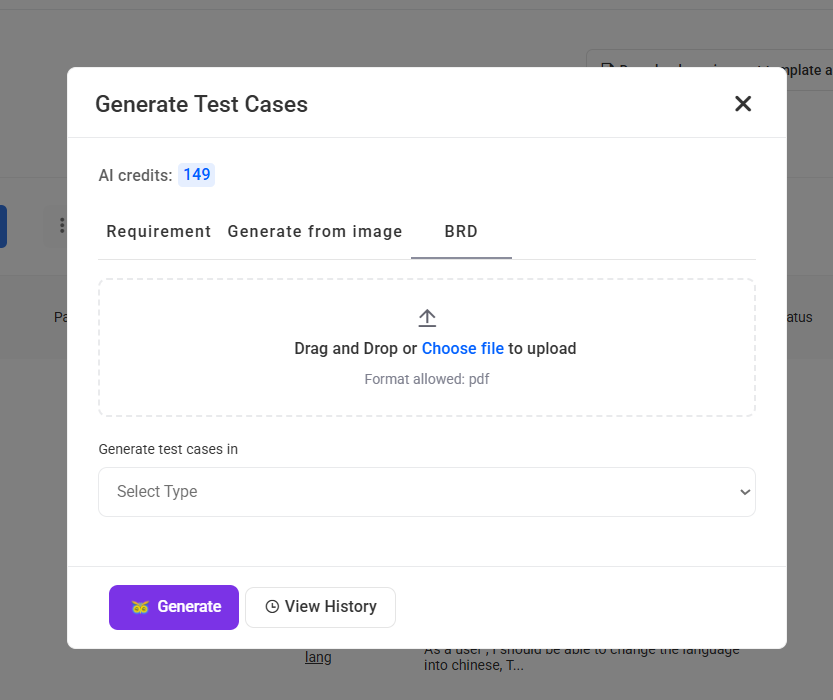Open the three-dot menu behind the dialog
The width and height of the screenshot is (833, 700).
coord(62,226)
